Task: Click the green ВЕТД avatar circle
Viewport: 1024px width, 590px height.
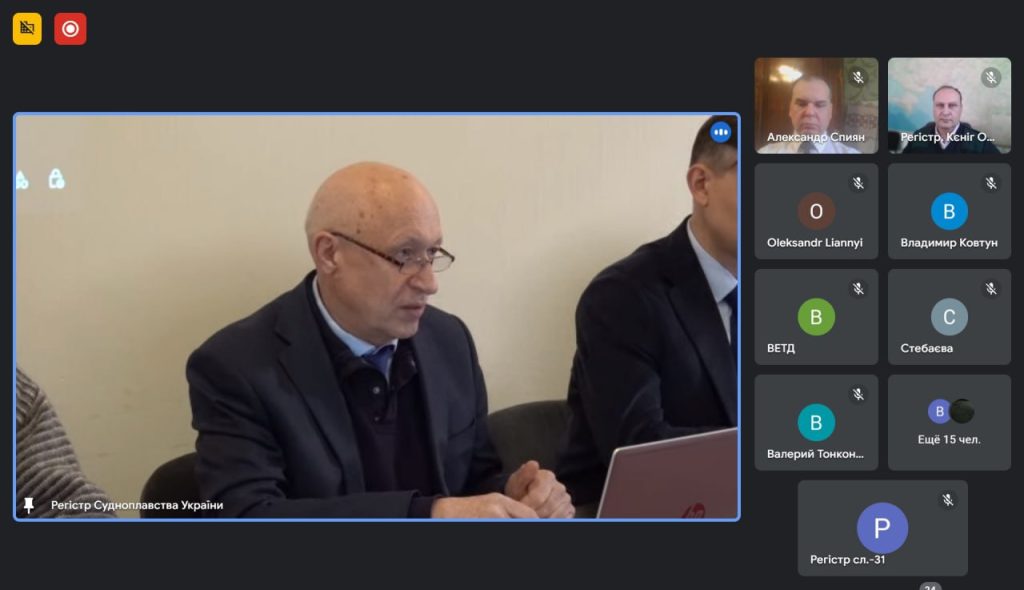Action: 816,317
